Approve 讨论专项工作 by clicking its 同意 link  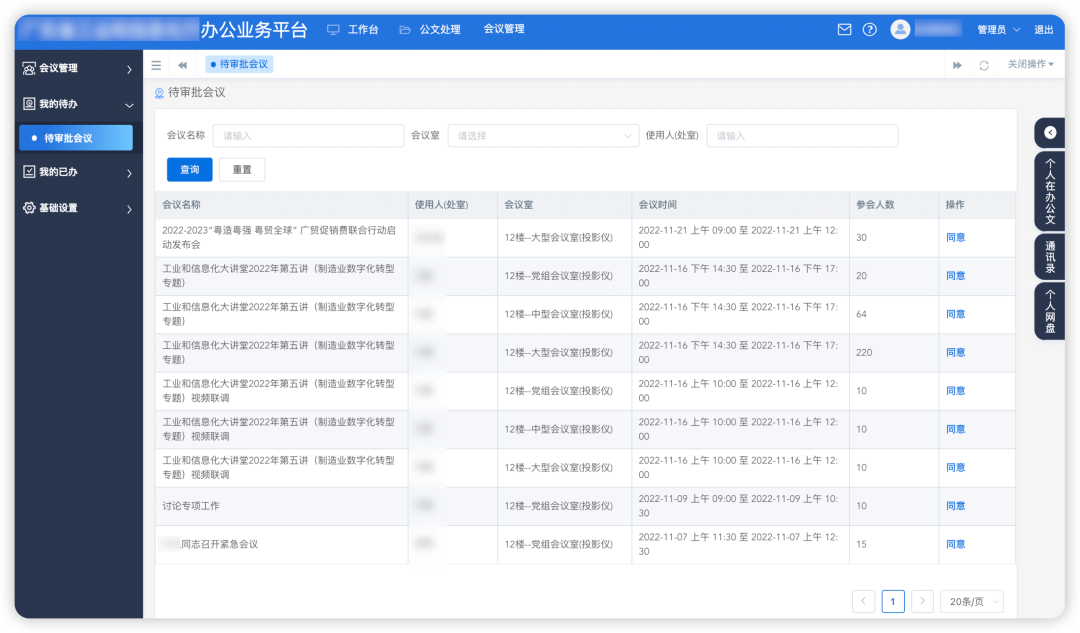pos(955,505)
